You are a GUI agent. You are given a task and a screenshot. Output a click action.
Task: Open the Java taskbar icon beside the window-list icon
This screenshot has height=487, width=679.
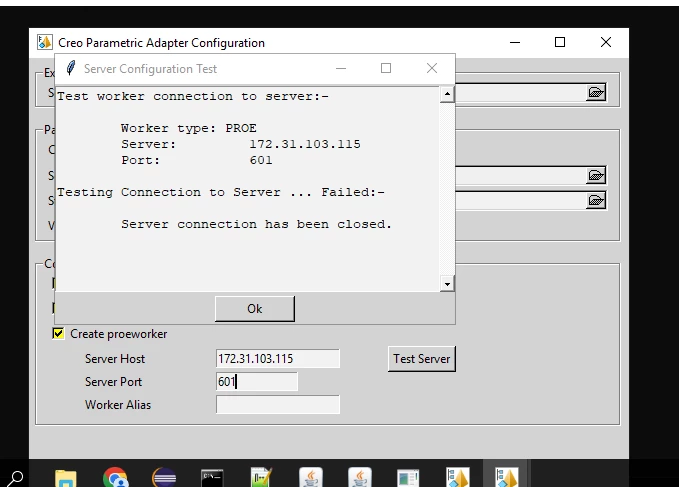(360, 477)
